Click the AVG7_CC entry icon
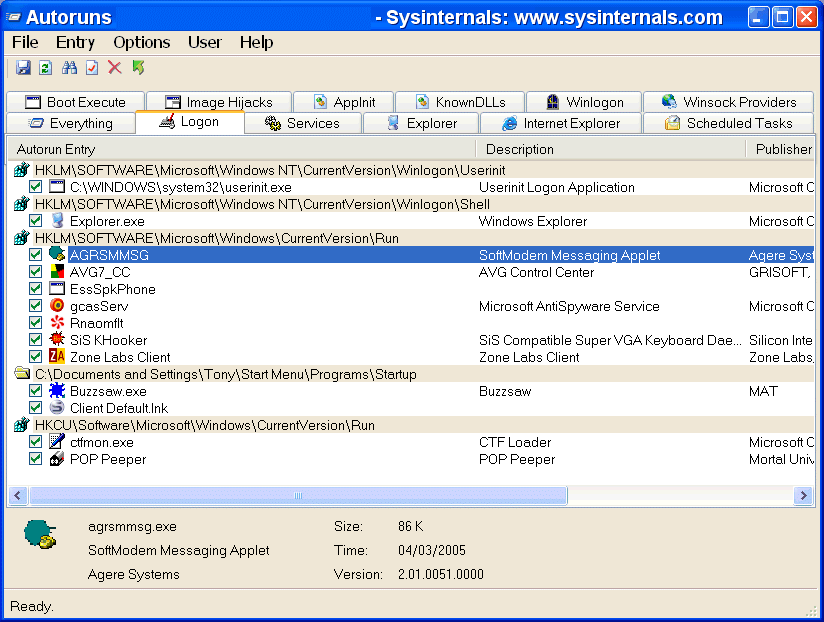 [57, 272]
